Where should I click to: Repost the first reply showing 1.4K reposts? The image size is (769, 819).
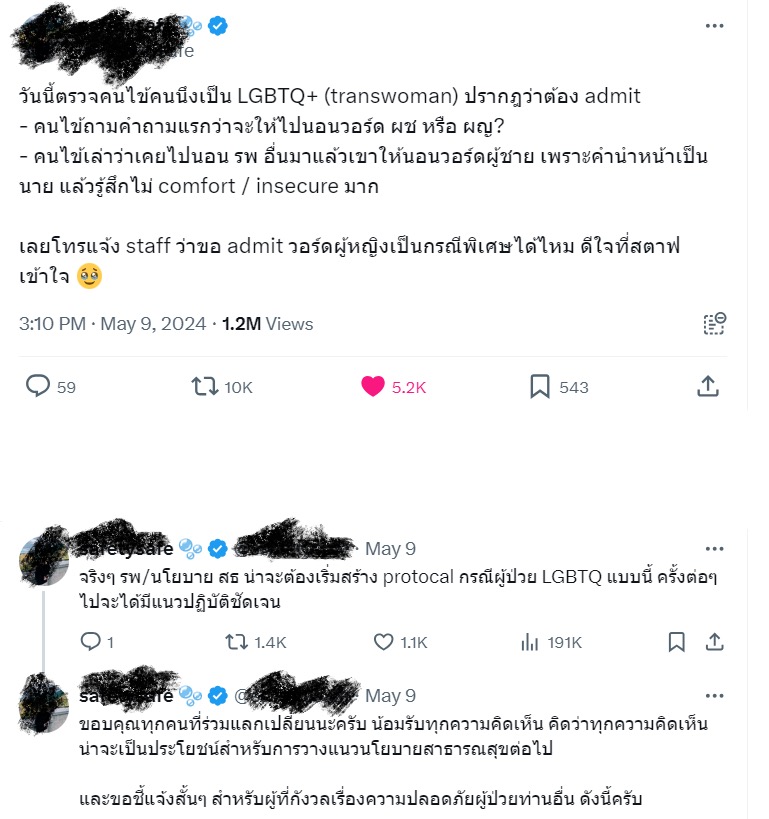click(x=236, y=641)
